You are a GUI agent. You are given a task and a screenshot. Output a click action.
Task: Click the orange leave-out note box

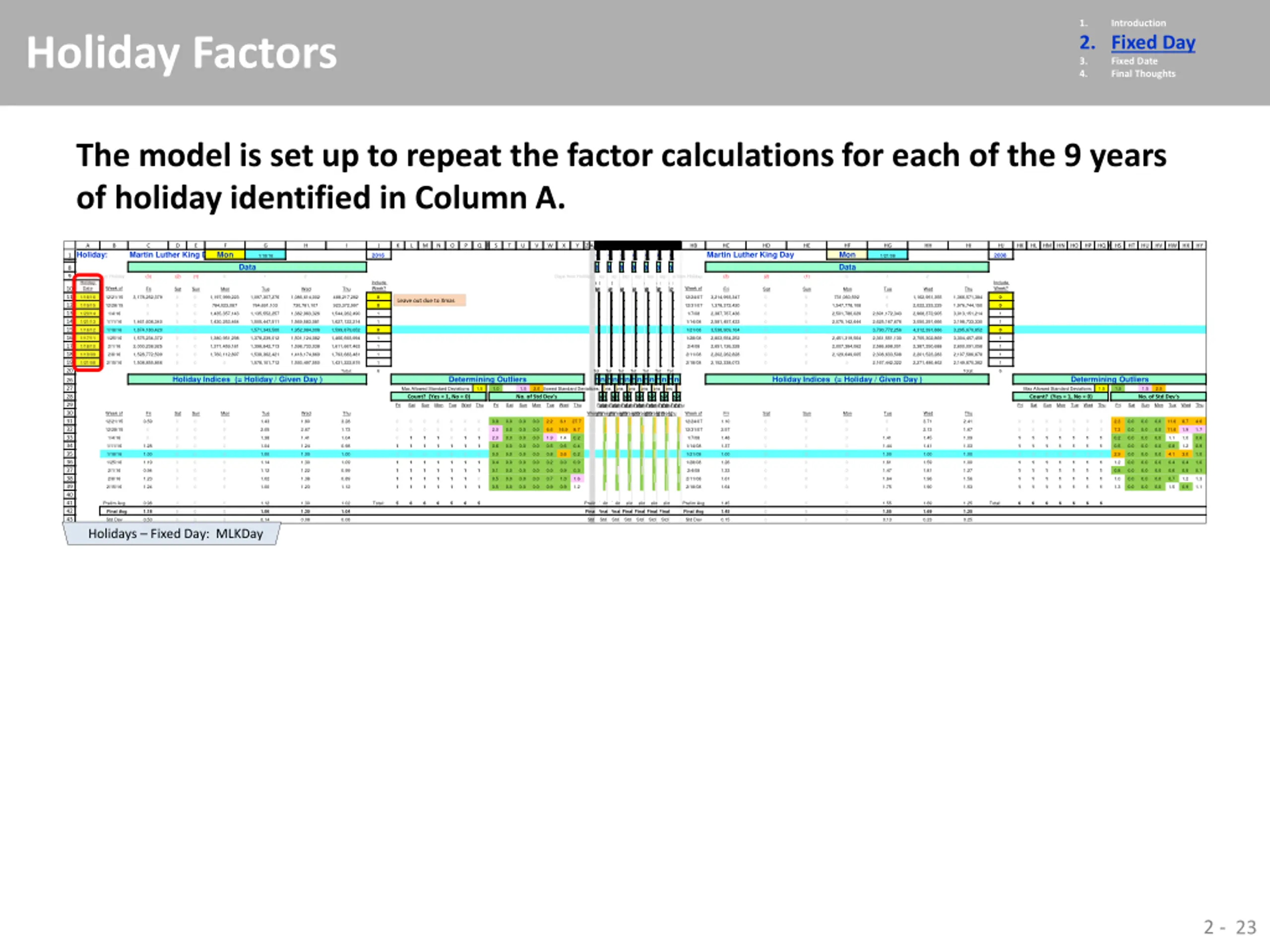click(430, 300)
